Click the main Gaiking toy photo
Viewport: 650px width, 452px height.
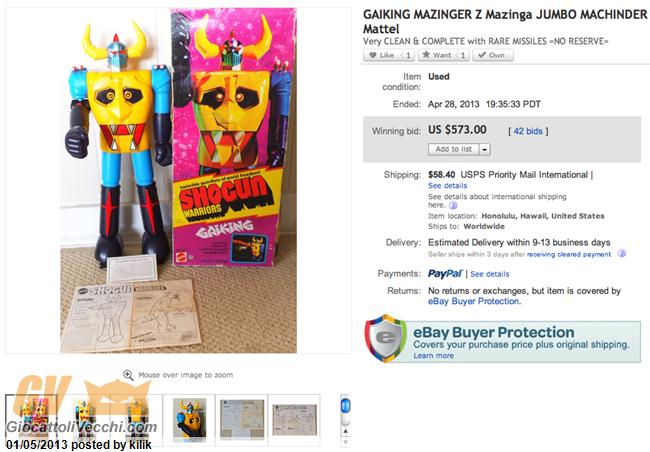pos(178,181)
